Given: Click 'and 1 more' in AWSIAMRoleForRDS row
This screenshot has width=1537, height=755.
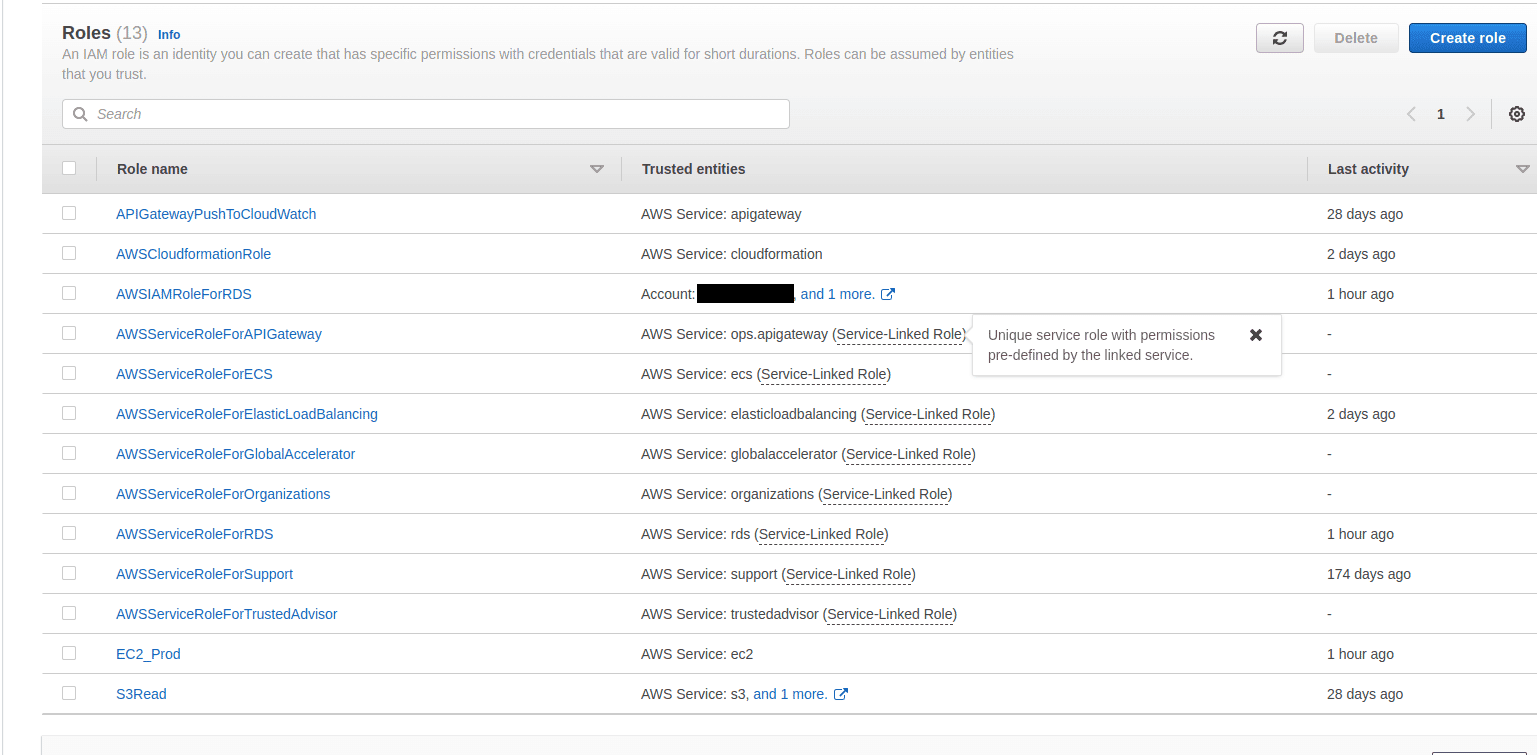Looking at the screenshot, I should [x=838, y=294].
